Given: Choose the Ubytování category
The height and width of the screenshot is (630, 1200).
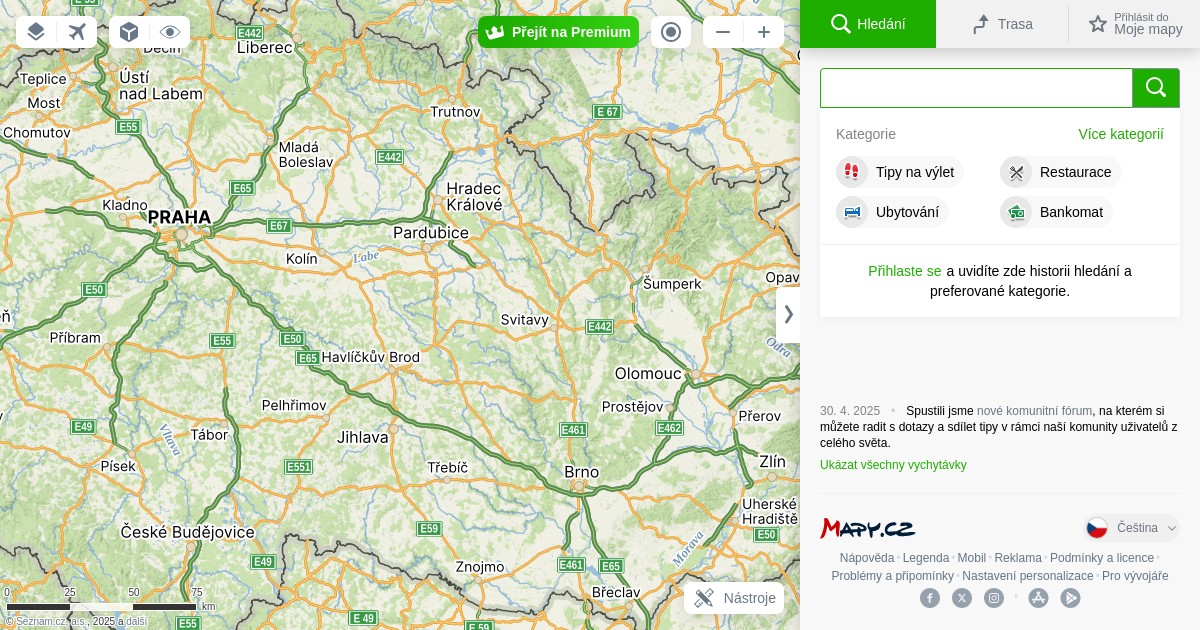Looking at the screenshot, I should tap(892, 212).
